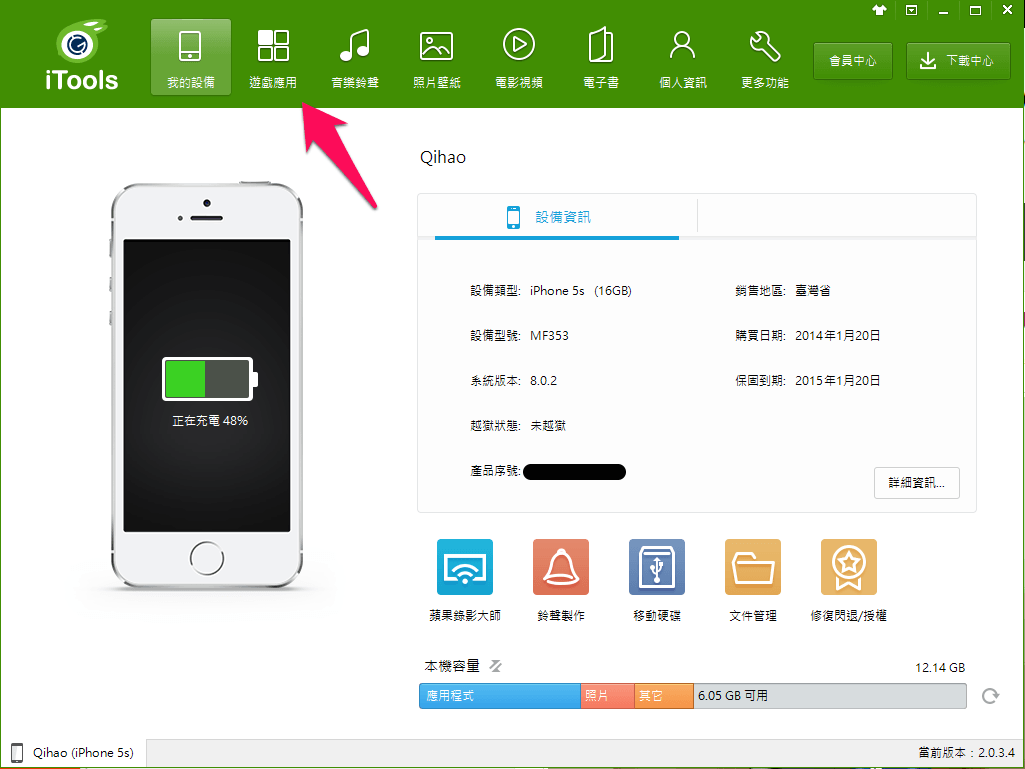Click jailbreak status 未越獄
Viewport: 1025px width, 769px height.
548,426
